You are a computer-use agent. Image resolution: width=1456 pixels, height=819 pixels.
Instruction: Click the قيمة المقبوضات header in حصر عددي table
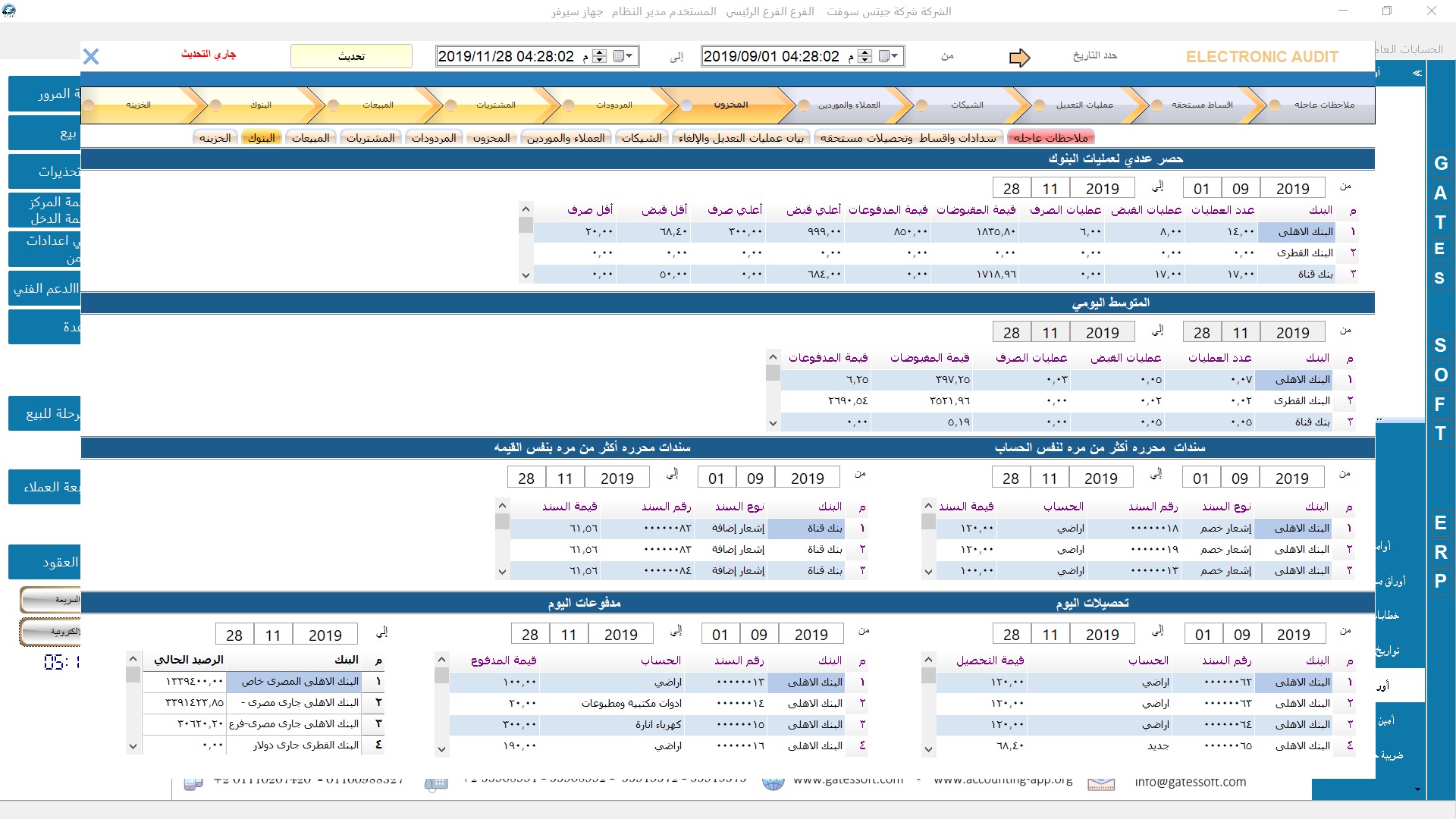[x=976, y=211]
